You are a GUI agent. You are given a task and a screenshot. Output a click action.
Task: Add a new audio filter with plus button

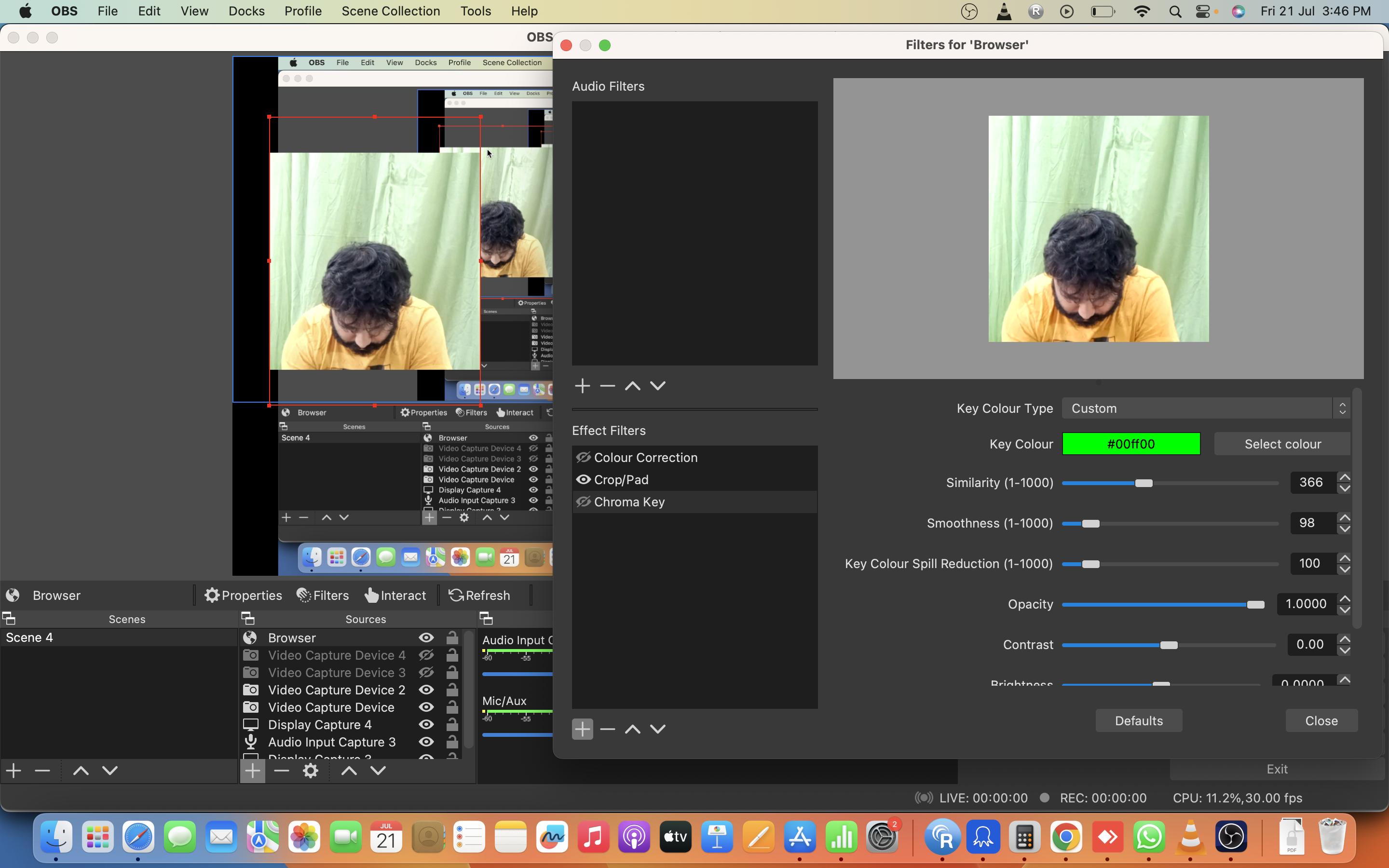click(x=582, y=386)
